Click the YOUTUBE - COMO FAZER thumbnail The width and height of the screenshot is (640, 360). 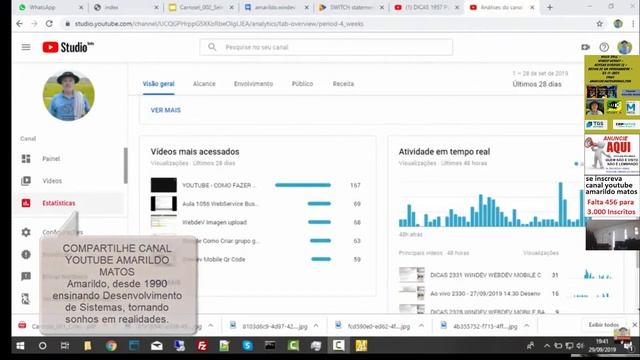pyautogui.click(x=164, y=185)
